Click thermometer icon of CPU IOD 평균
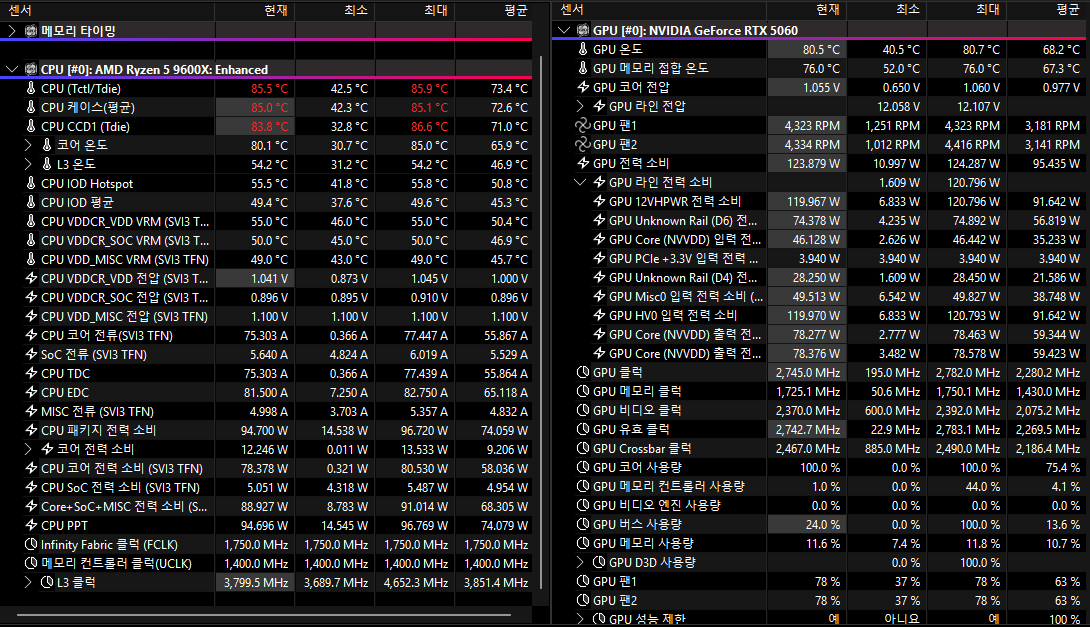Viewport: 1090px width, 627px height. 31,202
